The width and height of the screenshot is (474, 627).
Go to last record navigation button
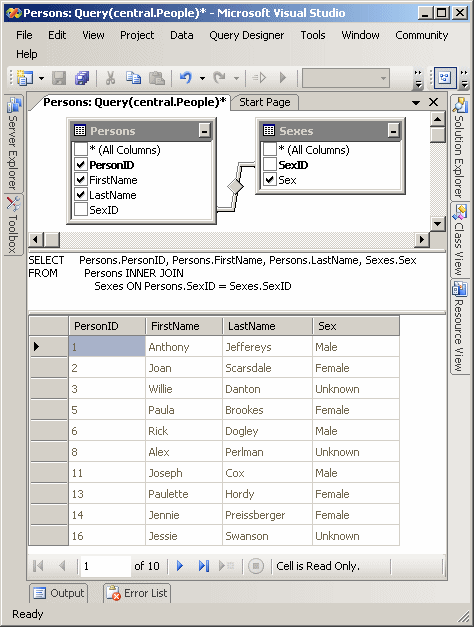pos(204,566)
